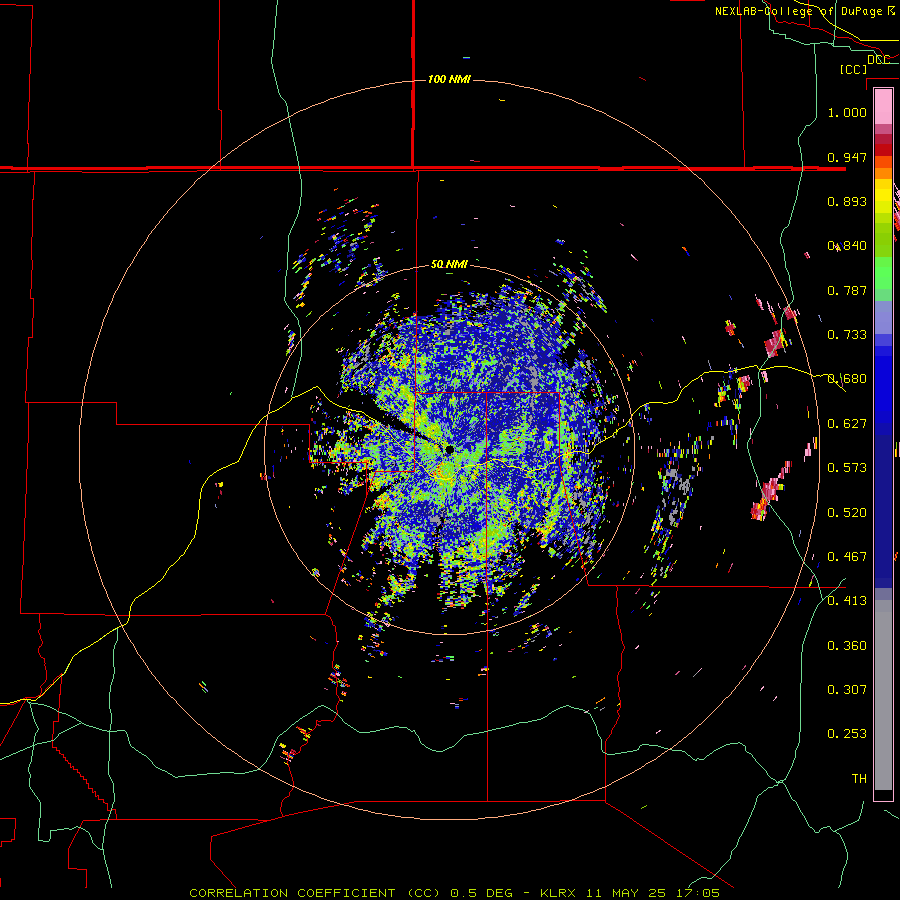Select the 11 MAY 25 date in caption

pos(626,893)
